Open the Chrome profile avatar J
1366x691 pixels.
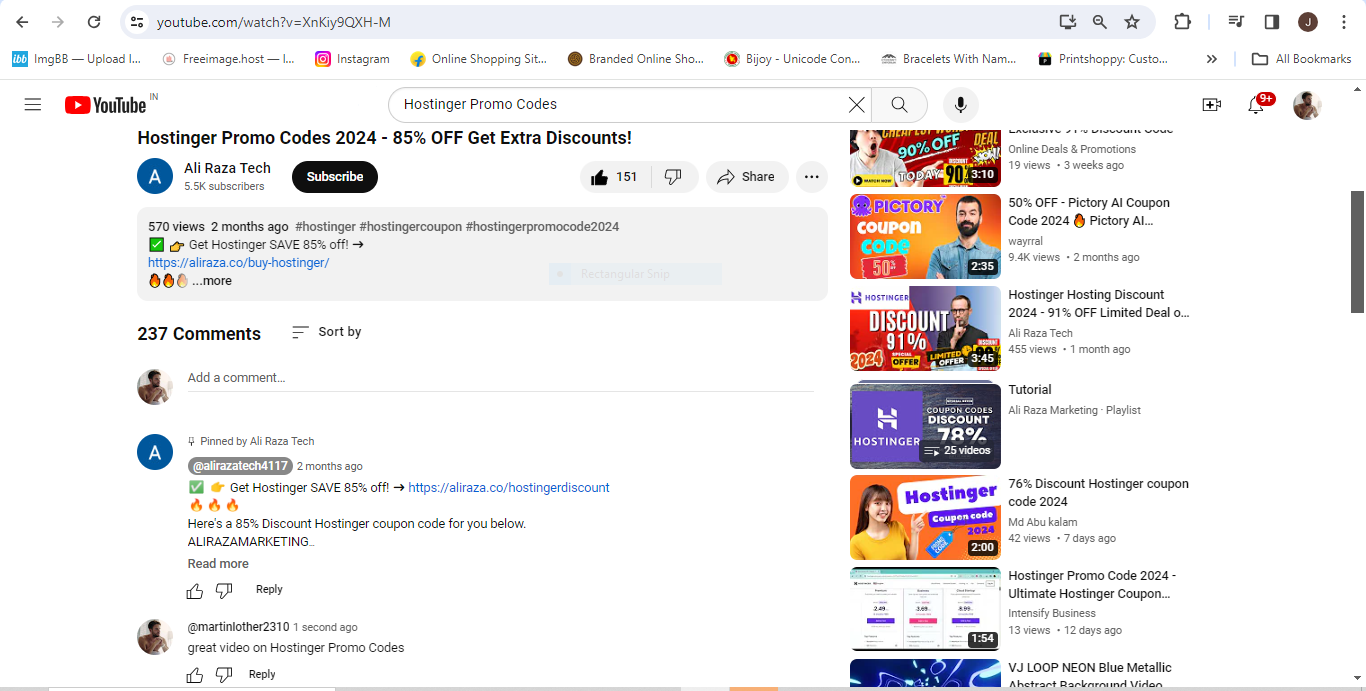pyautogui.click(x=1308, y=22)
